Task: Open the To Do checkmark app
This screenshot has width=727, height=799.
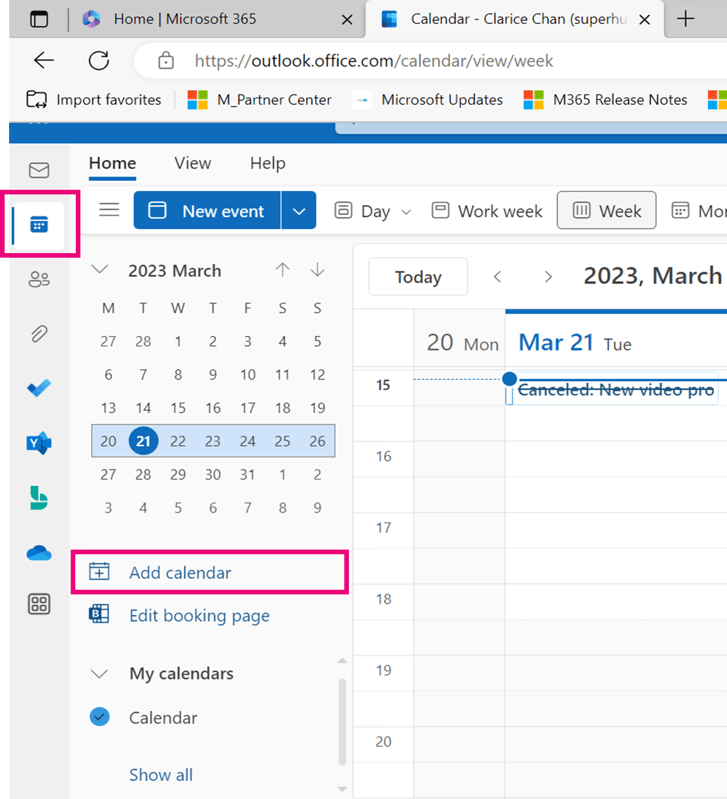Action: pos(39,388)
